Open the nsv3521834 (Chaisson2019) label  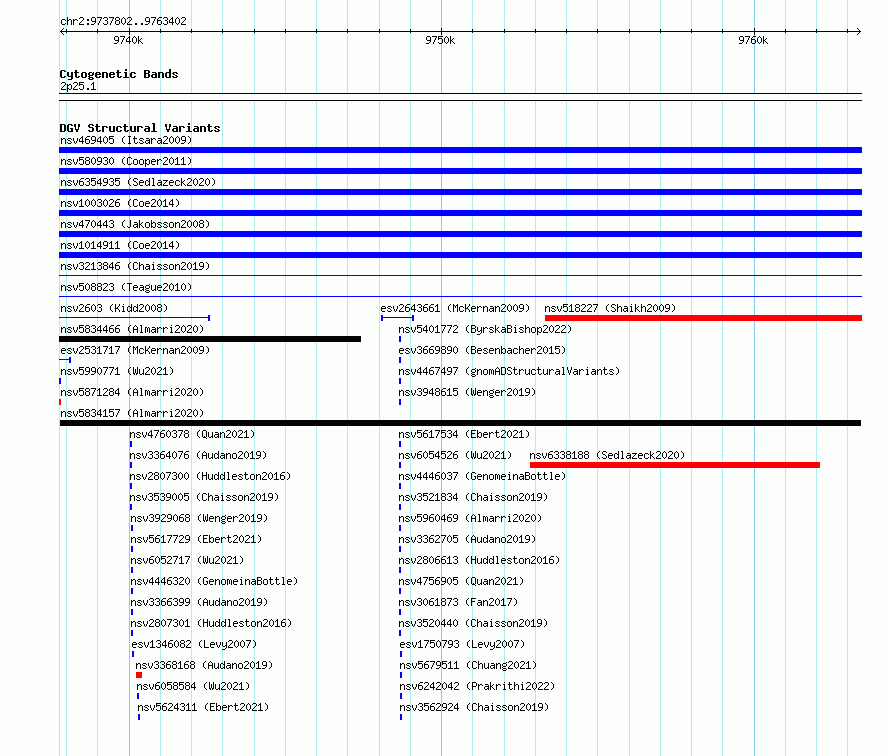click(x=473, y=497)
